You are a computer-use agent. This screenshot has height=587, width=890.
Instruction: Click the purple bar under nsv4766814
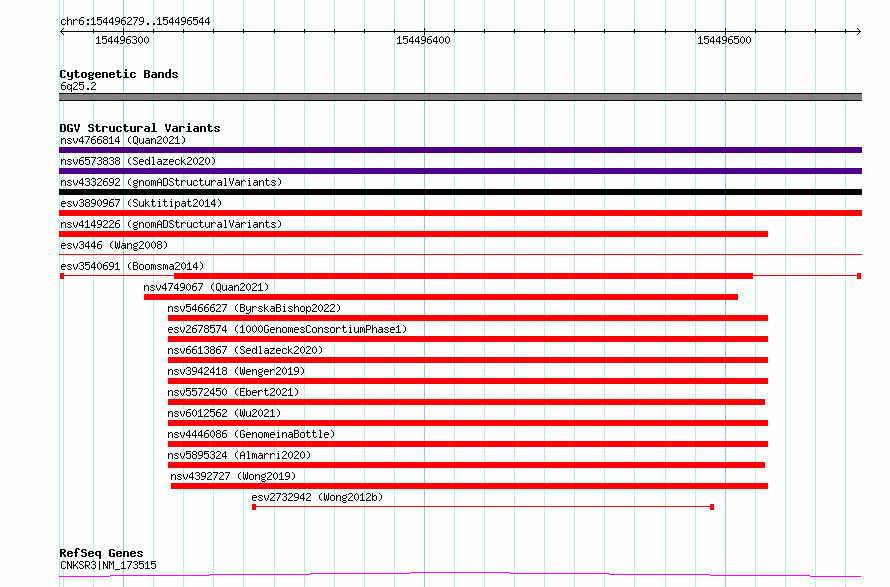(460, 150)
